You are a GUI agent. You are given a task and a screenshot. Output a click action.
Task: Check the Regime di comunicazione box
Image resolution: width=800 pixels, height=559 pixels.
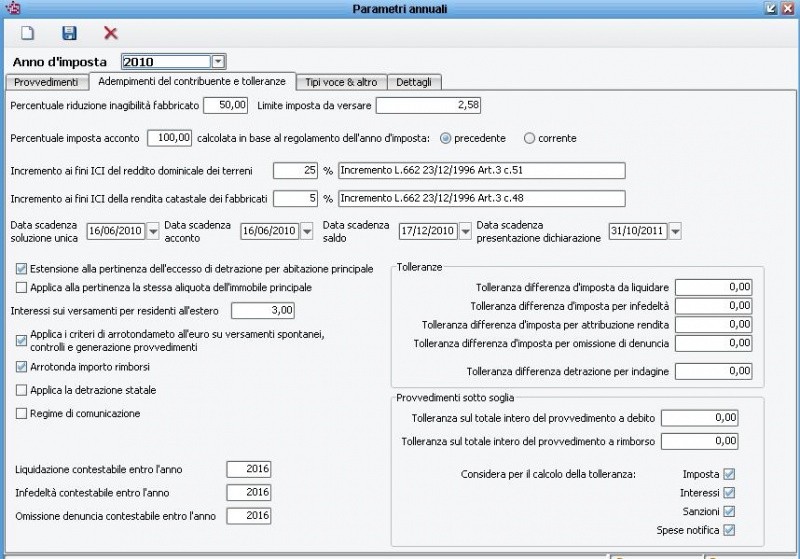click(x=21, y=413)
